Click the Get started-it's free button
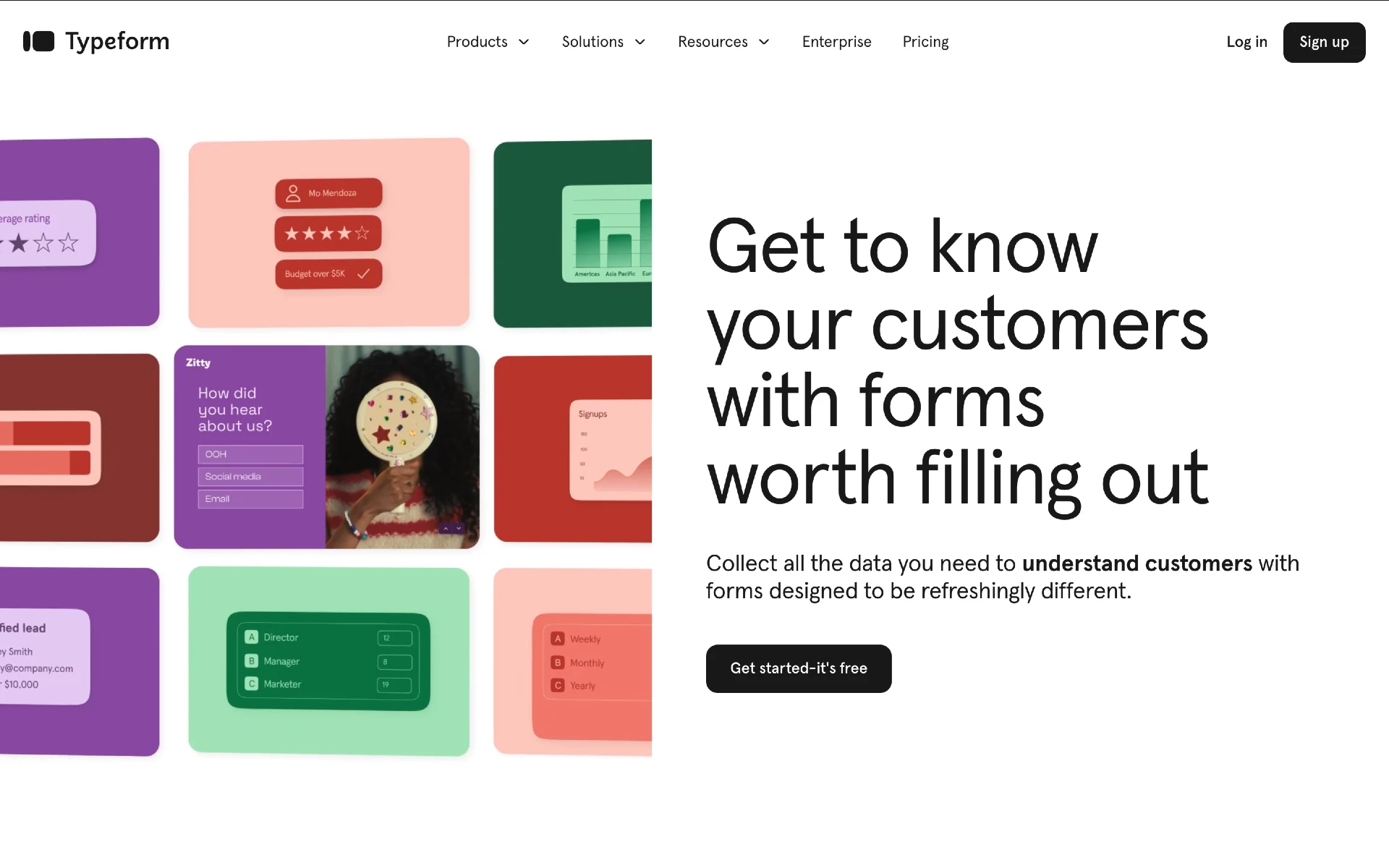Image resolution: width=1389 pixels, height=868 pixels. point(798,668)
